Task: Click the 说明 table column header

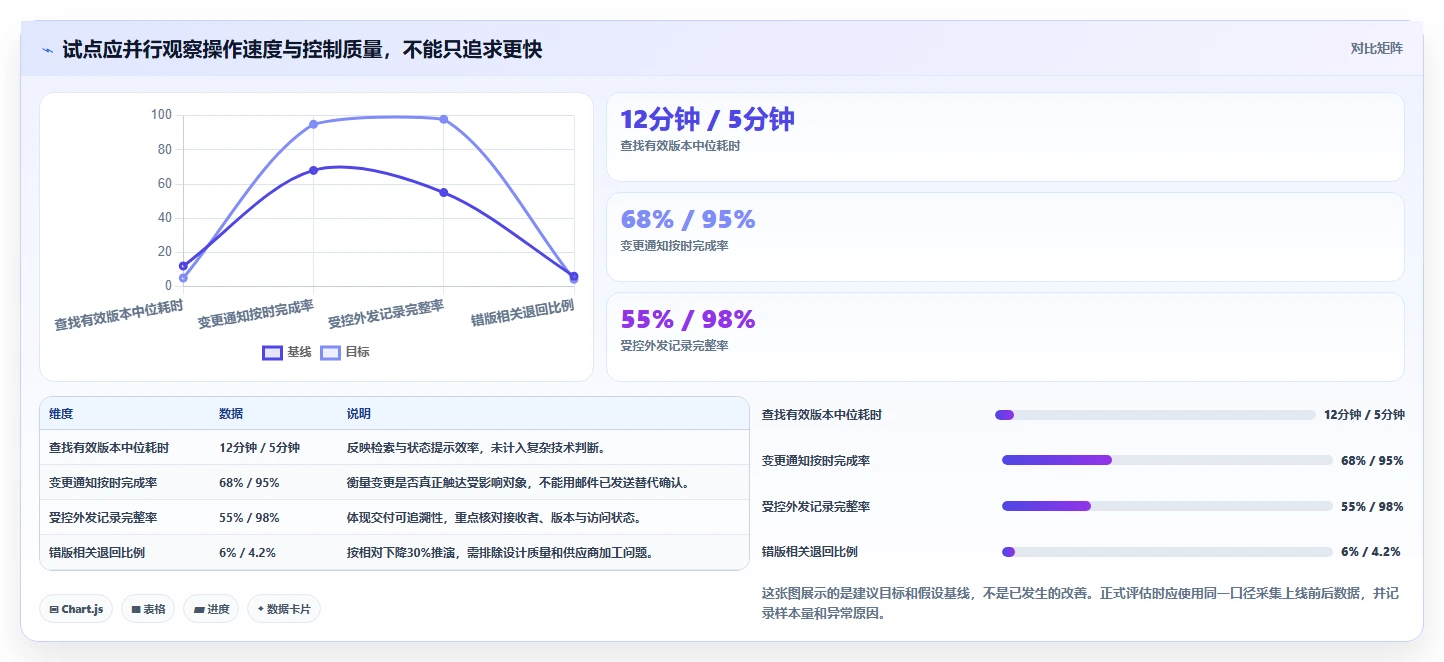Action: (x=359, y=414)
